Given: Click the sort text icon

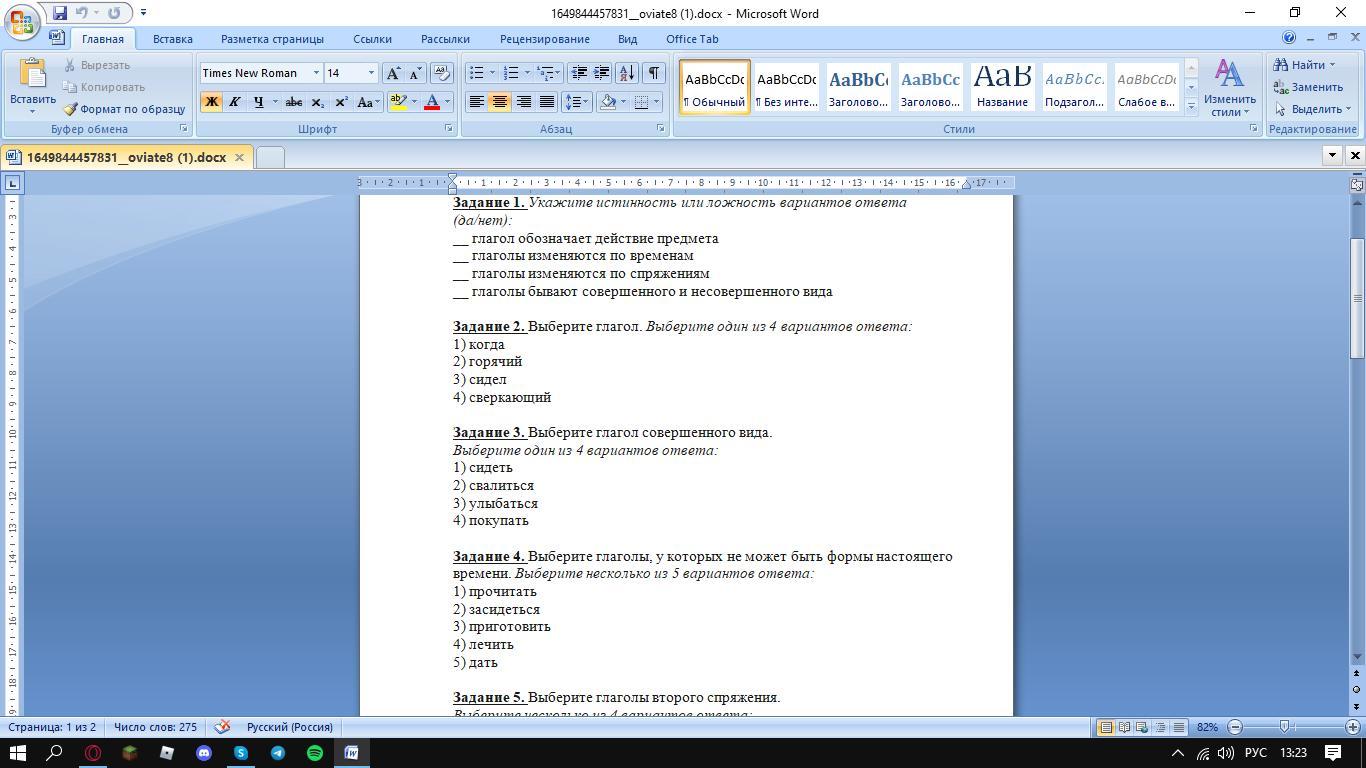Looking at the screenshot, I should tap(627, 73).
